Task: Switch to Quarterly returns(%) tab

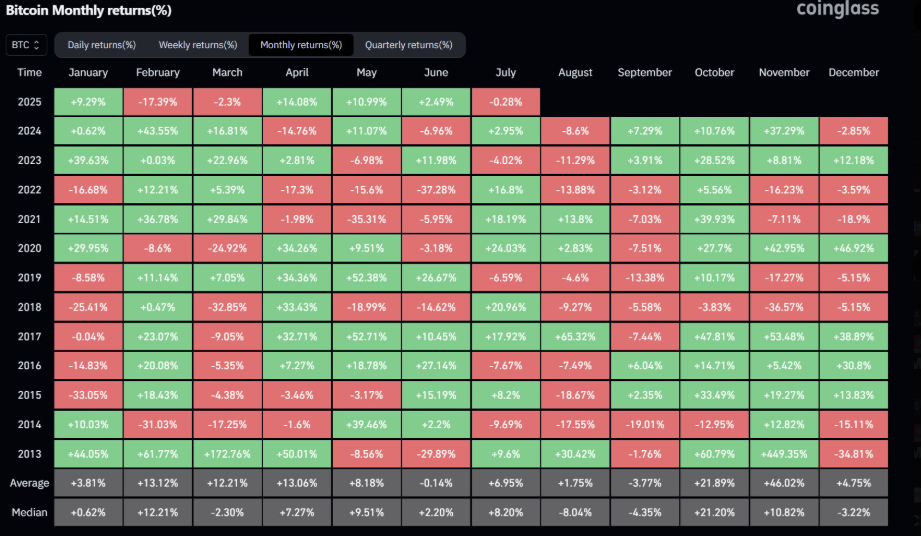Action: coord(409,45)
